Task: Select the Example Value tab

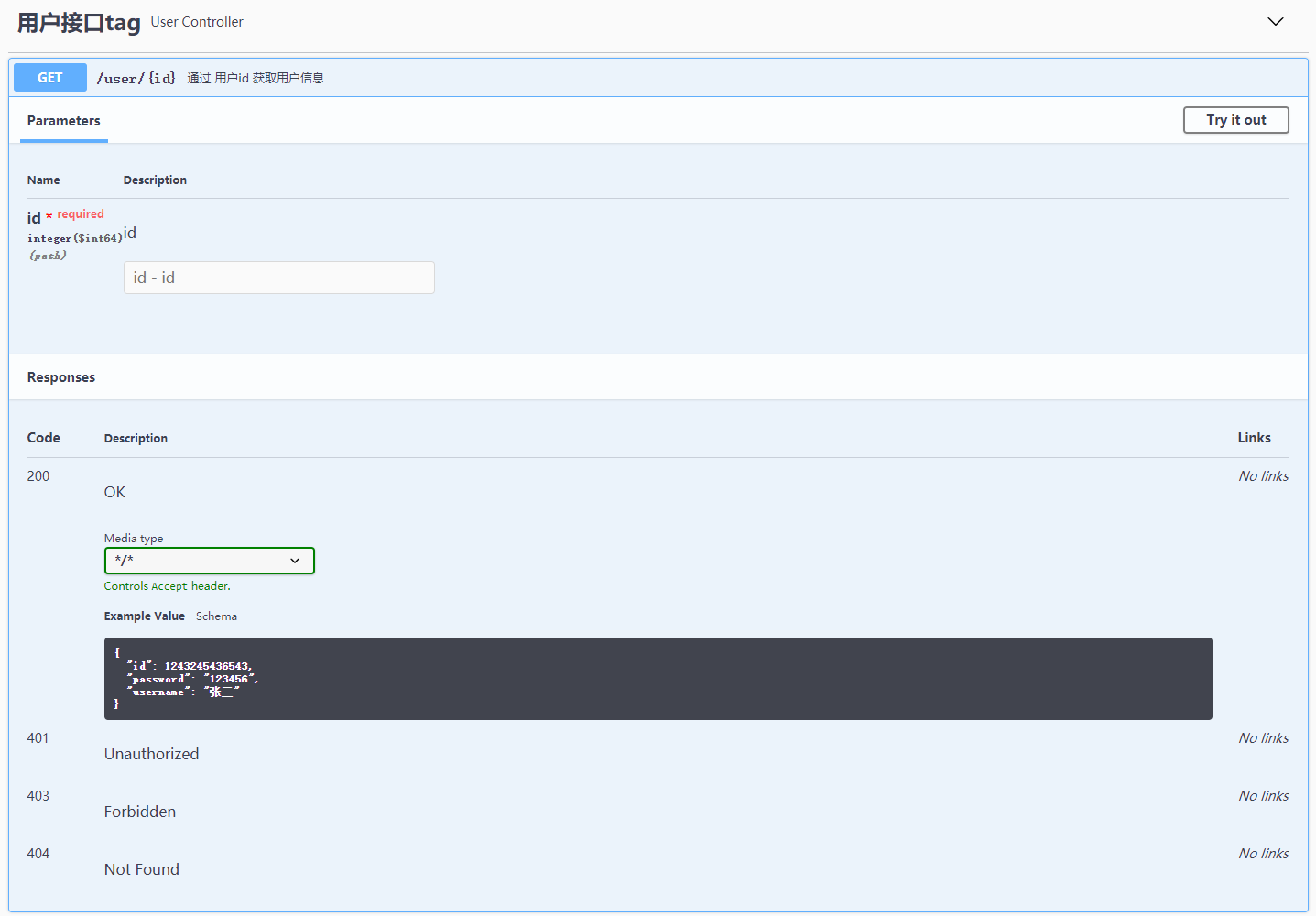Action: (145, 616)
